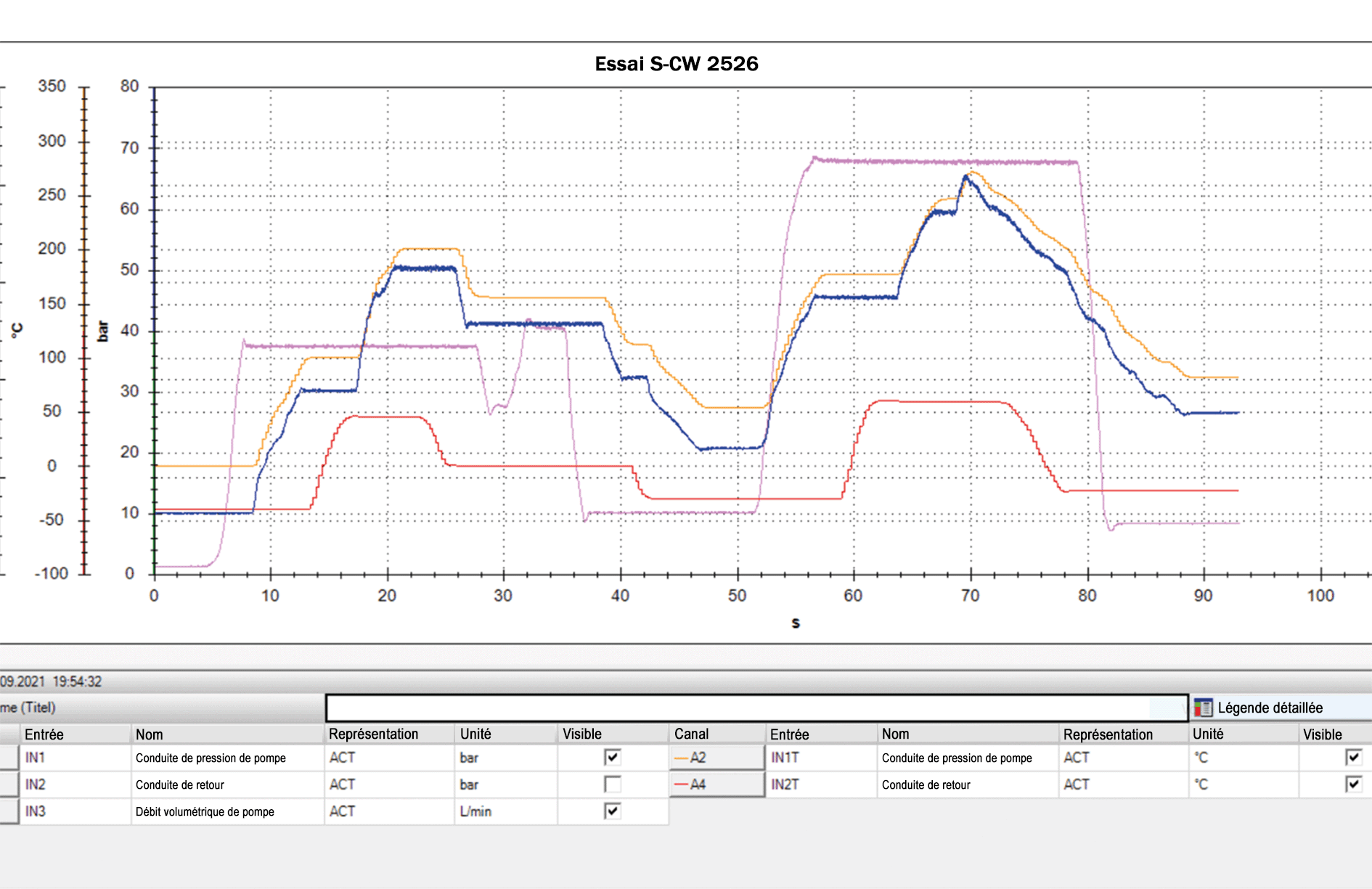Click the row header button beside IN1

click(x=9, y=758)
